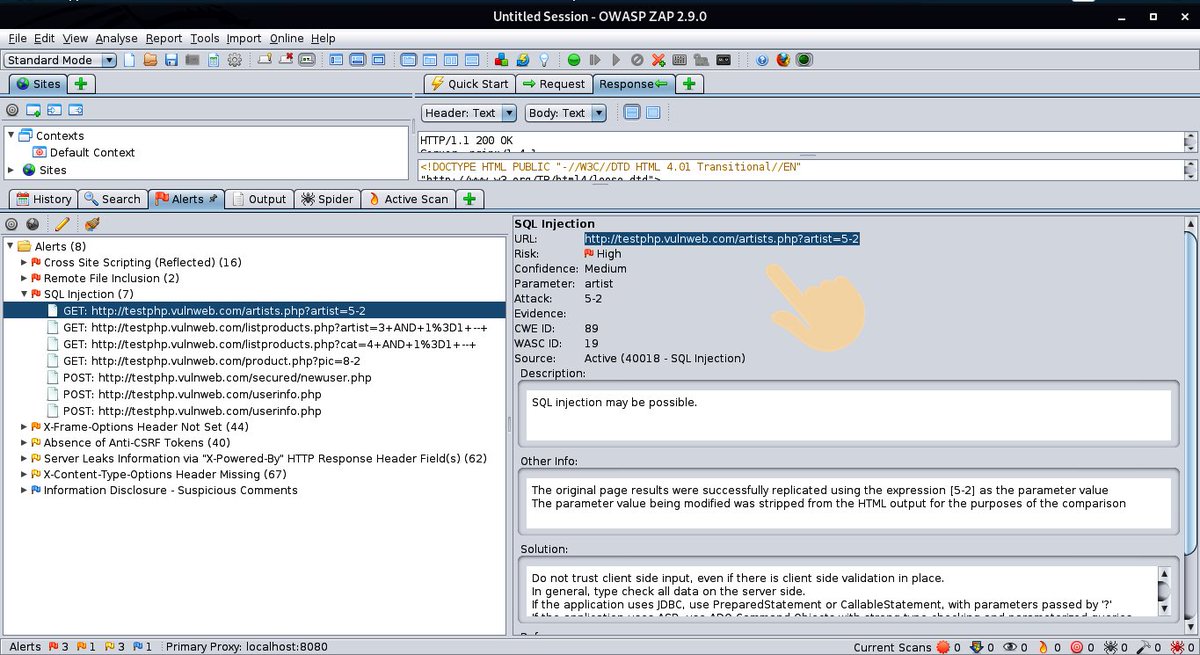
Task: Collapse the SQL Injection alert node
Action: [x=25, y=294]
